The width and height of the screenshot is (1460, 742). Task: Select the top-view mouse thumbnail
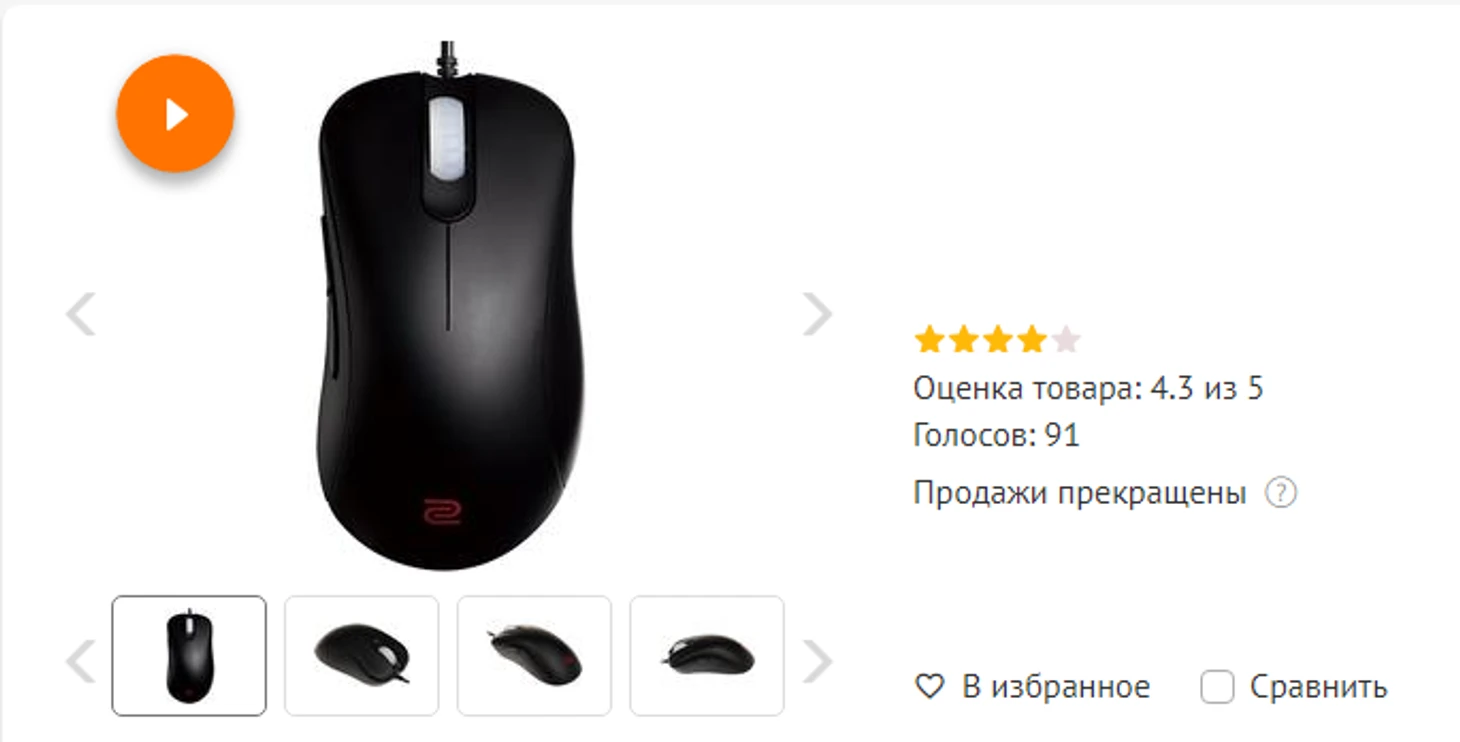[189, 656]
